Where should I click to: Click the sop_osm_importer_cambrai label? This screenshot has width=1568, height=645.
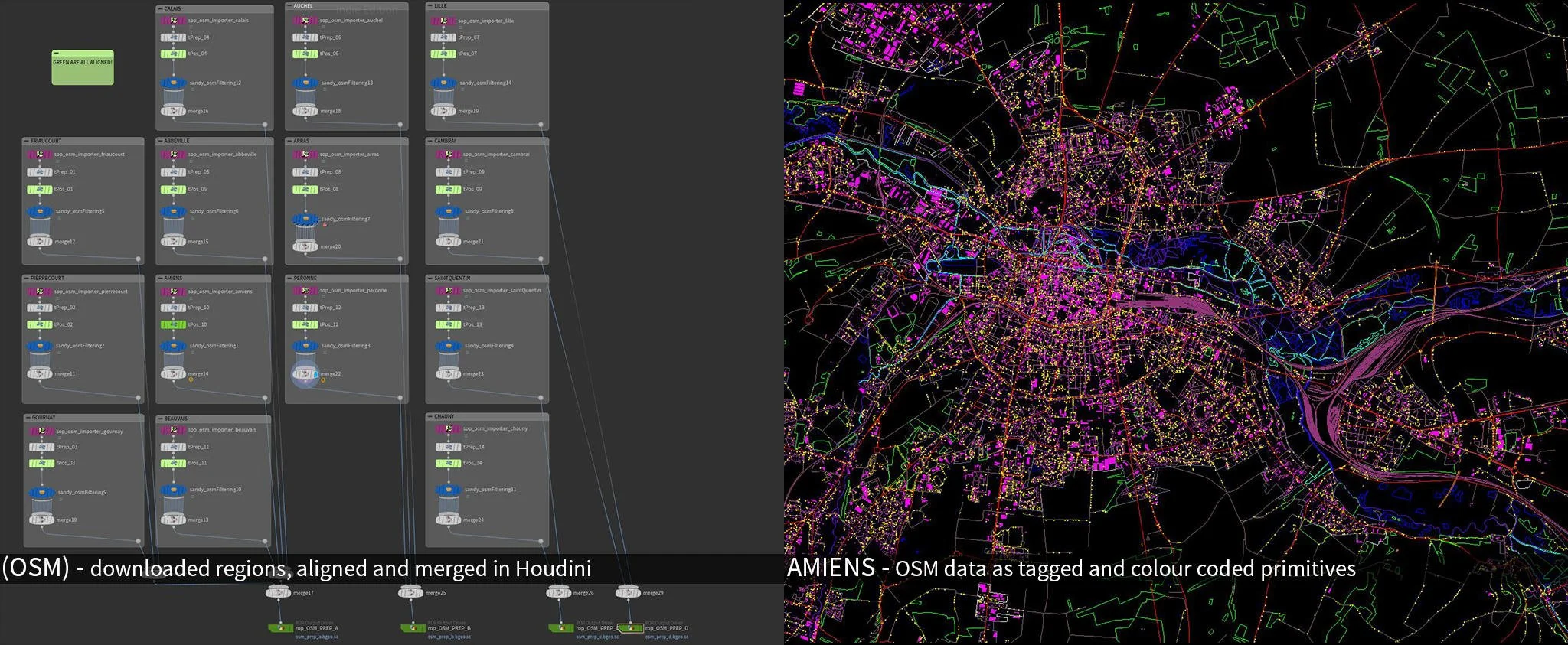point(496,155)
